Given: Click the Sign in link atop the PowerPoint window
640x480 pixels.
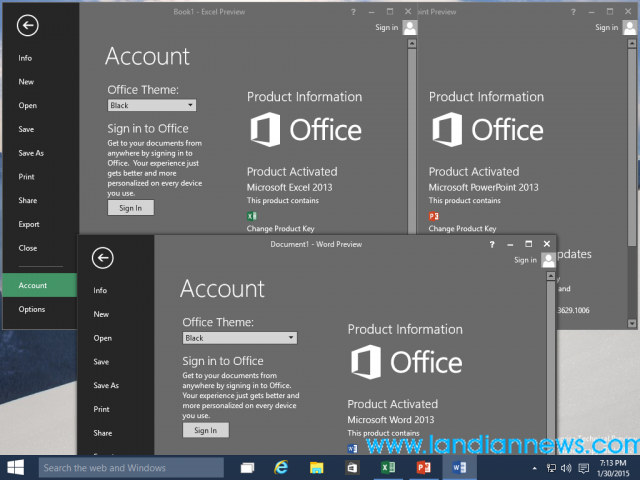Looking at the screenshot, I should click(607, 27).
